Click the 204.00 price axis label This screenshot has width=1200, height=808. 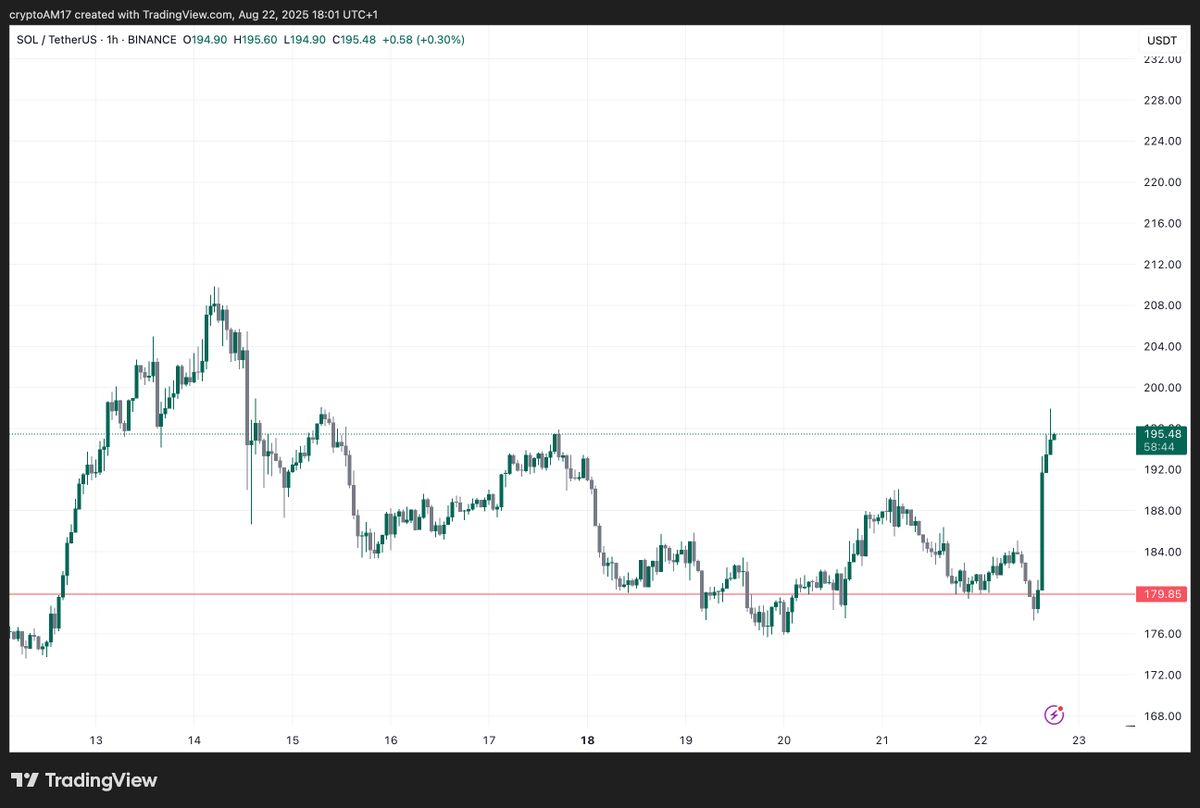[x=1161, y=346]
